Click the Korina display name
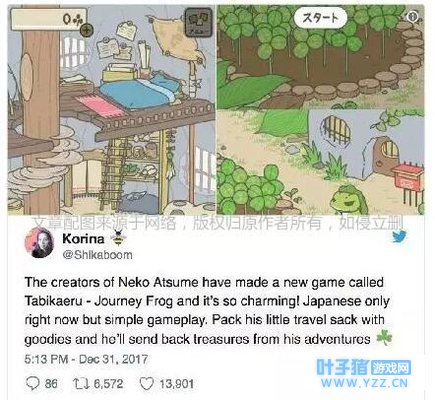Screen dimensions: 435x400 point(83,239)
